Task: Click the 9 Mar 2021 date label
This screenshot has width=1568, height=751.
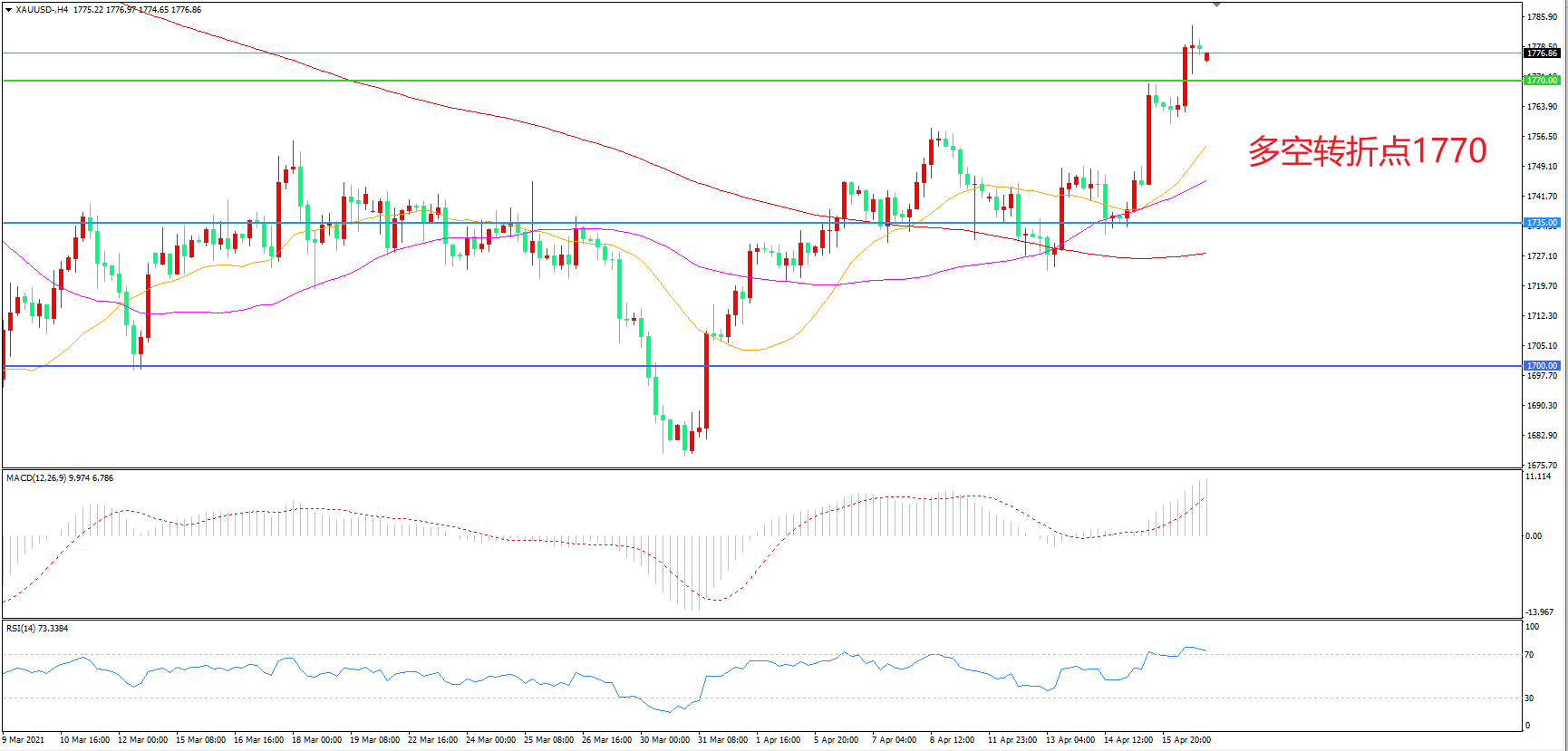Action: click(24, 740)
